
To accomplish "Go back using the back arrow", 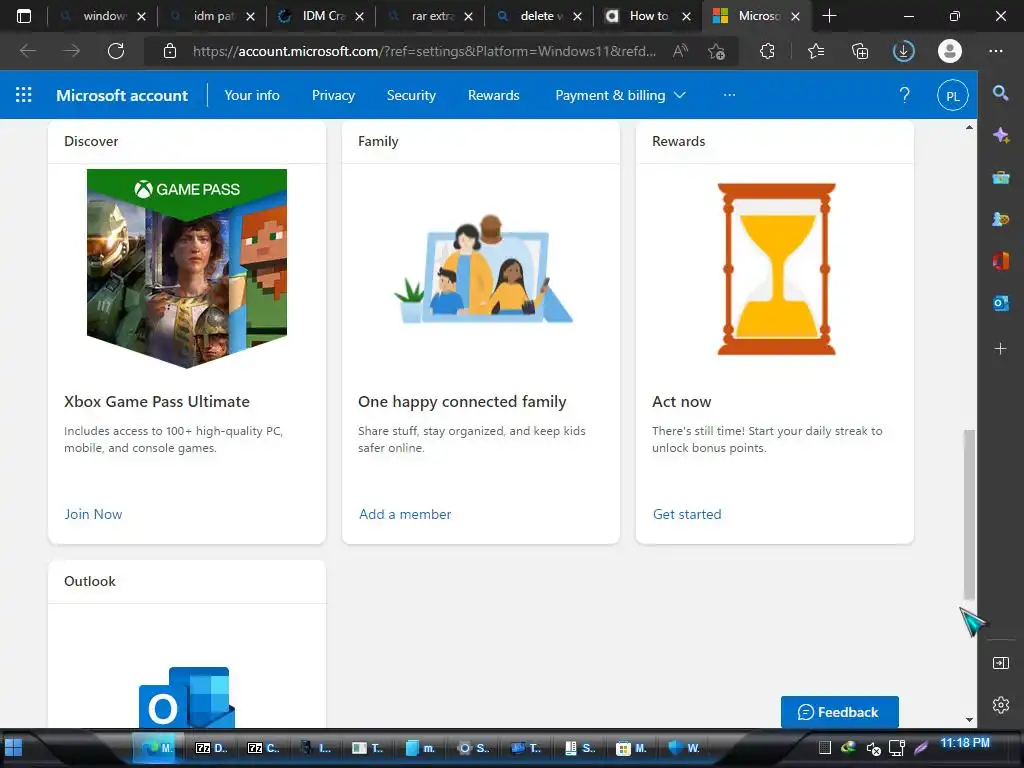I will [x=28, y=51].
